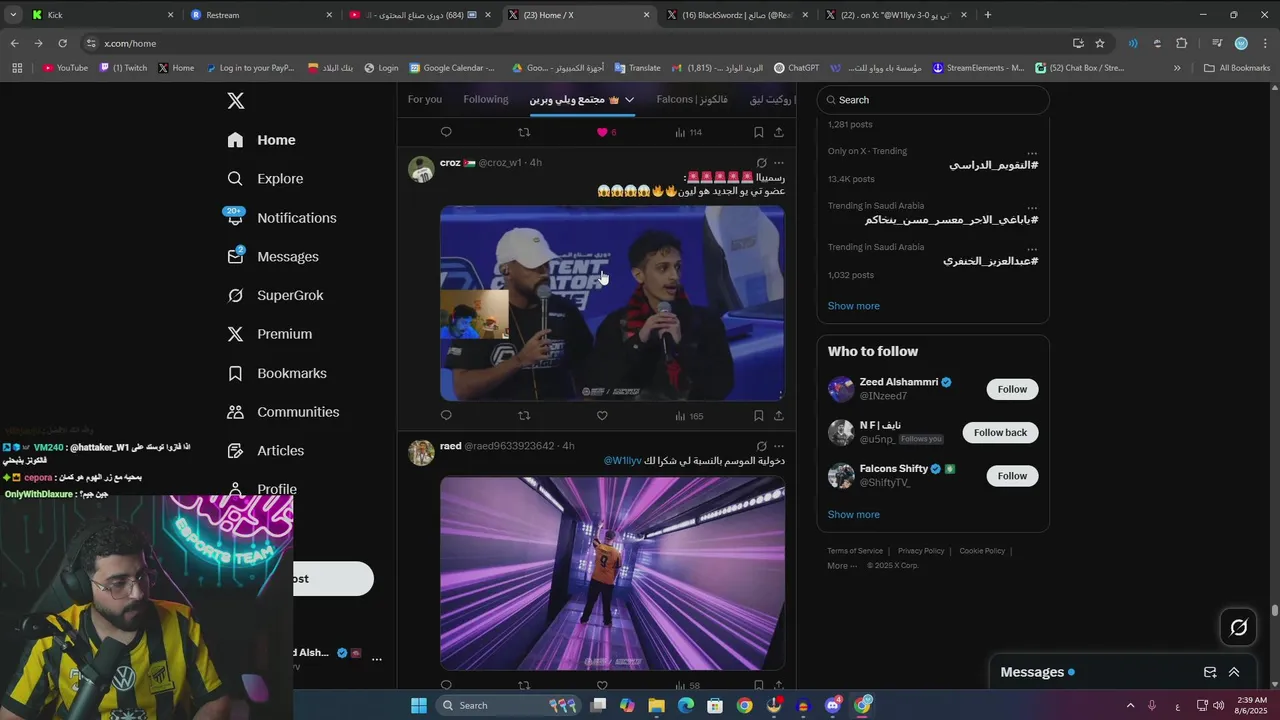Open Chrome extensions puzzle icon
This screenshot has height=720, width=1280.
pos(1181,43)
